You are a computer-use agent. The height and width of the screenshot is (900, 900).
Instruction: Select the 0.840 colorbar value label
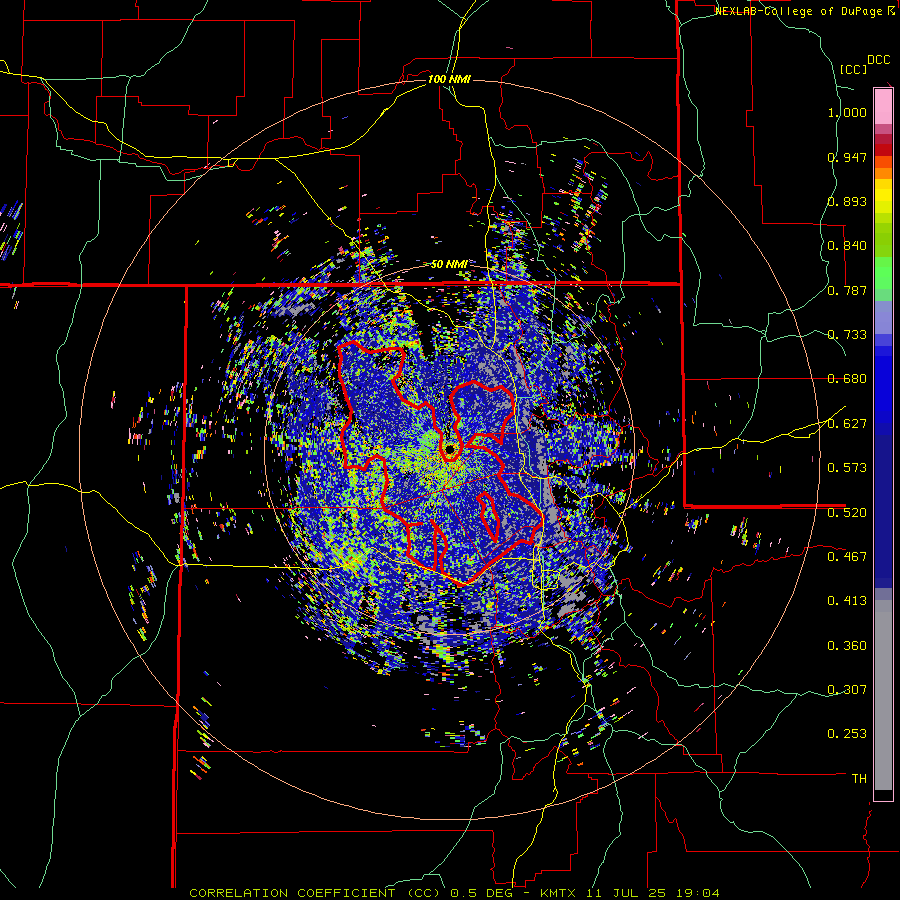(x=847, y=246)
